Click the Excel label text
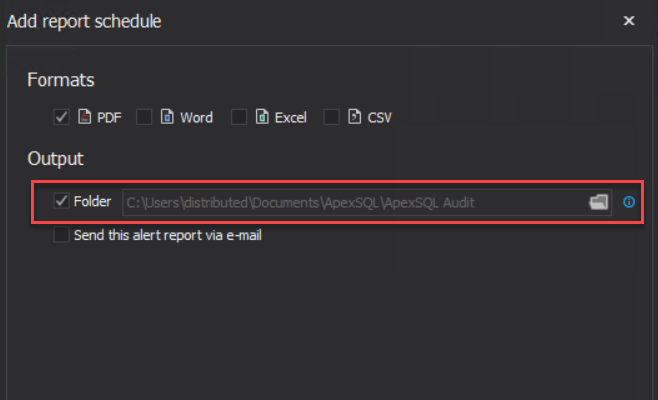Screen dimensions: 658x400 click(x=290, y=118)
